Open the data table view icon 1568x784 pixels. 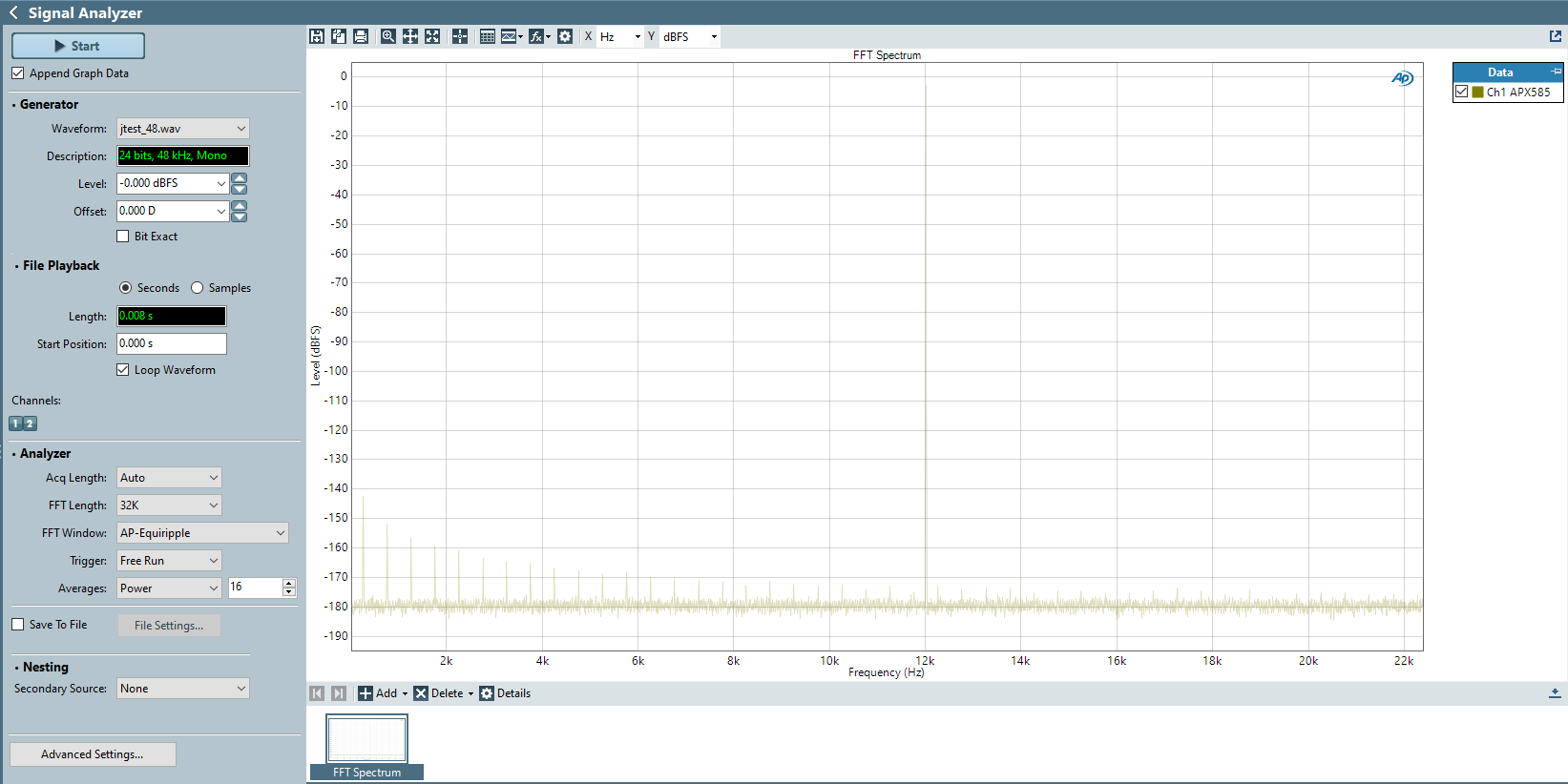[x=488, y=36]
